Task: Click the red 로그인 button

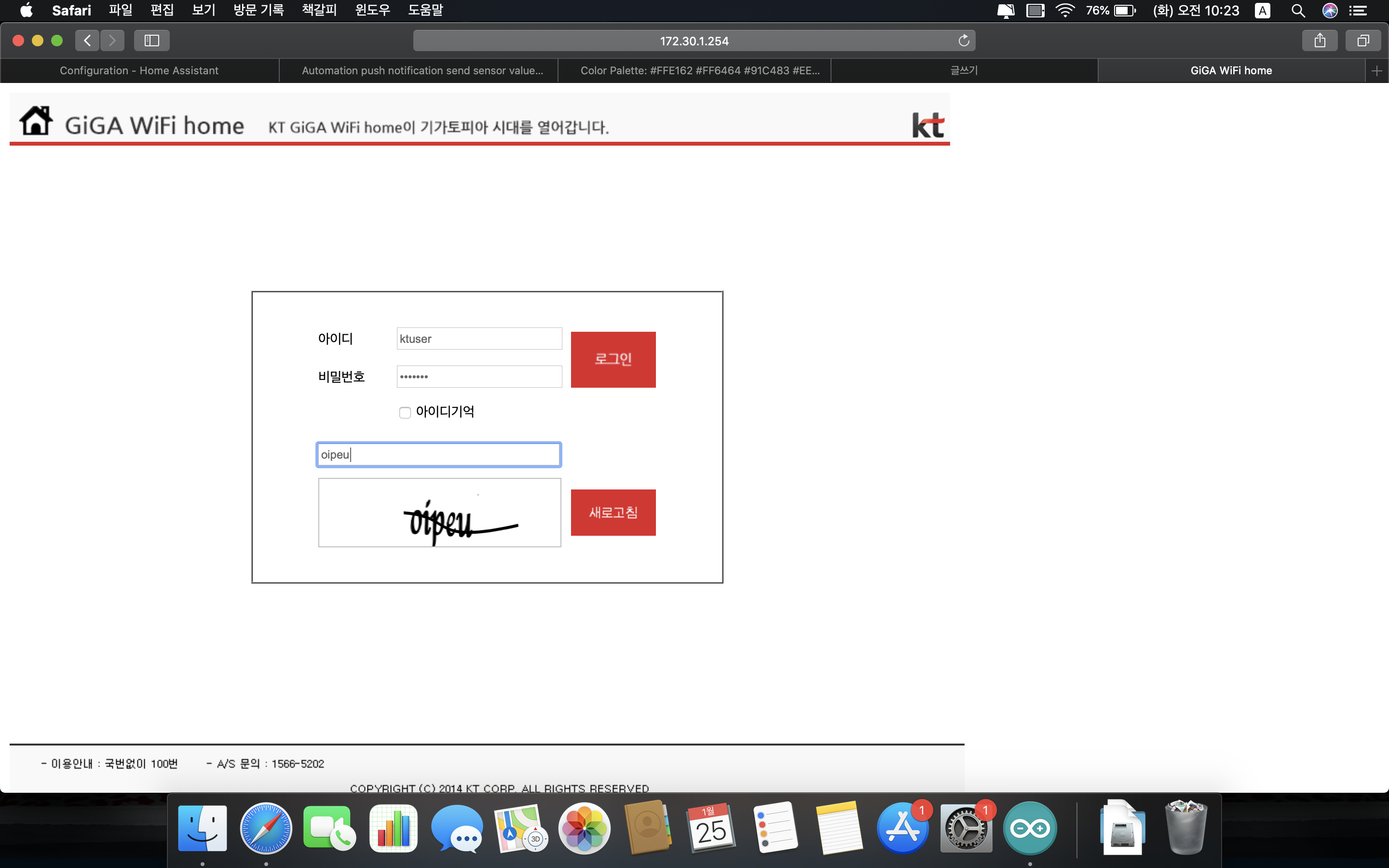Action: point(613,359)
